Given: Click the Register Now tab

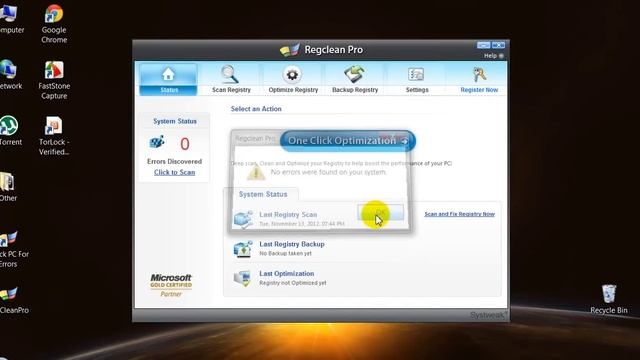Looking at the screenshot, I should [479, 79].
